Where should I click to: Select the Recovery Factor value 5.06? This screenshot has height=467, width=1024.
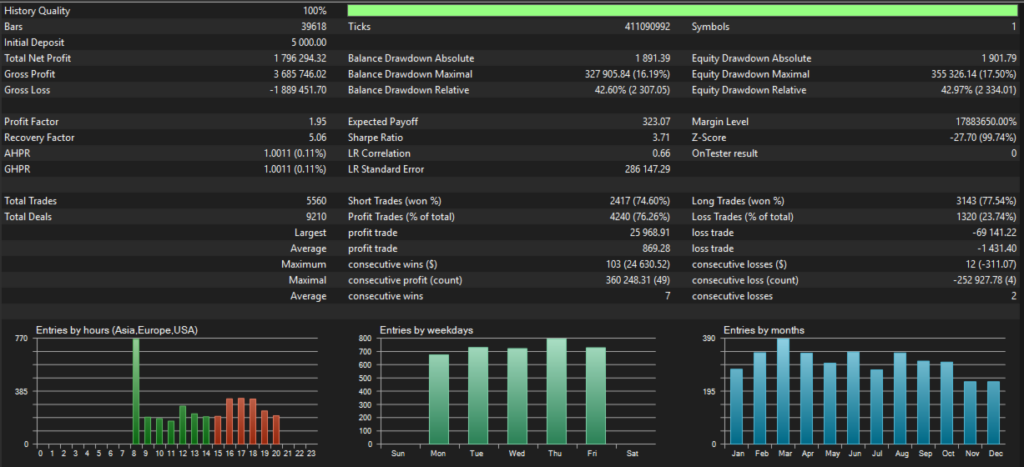[318, 138]
